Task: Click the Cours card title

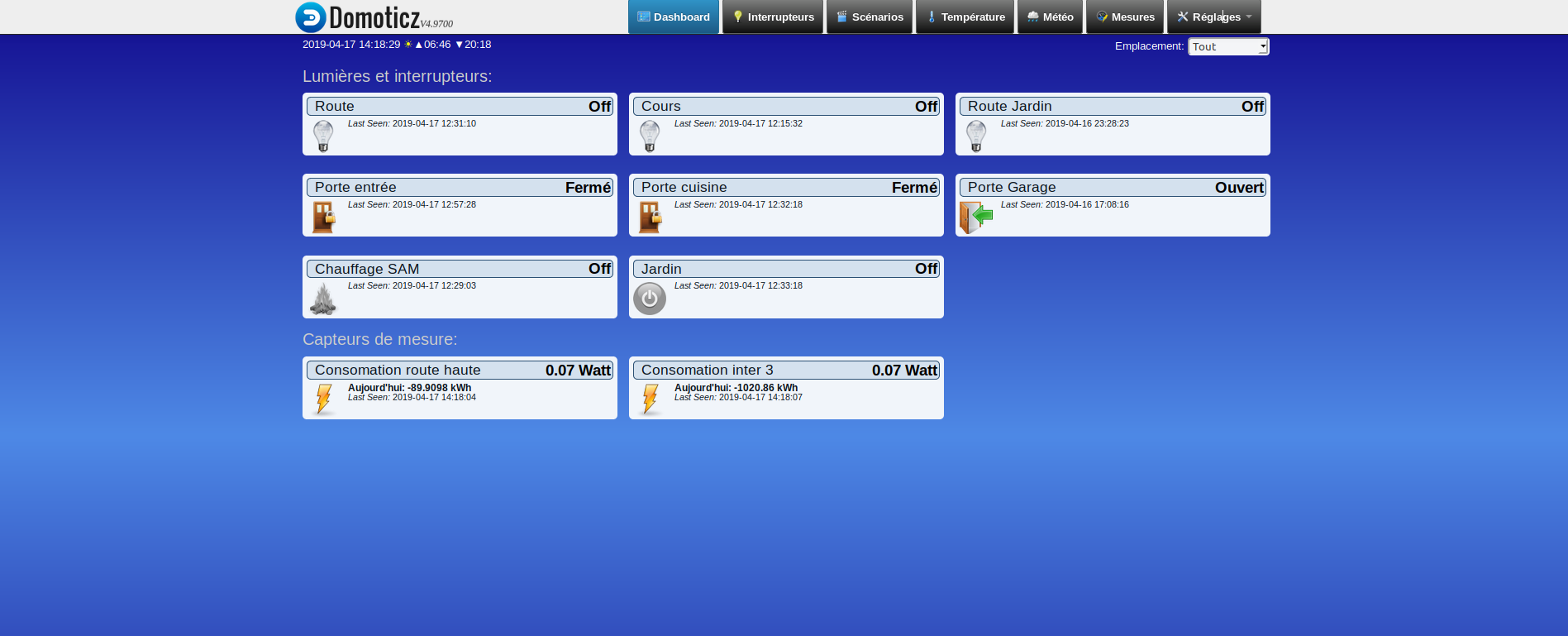Action: coord(661,106)
